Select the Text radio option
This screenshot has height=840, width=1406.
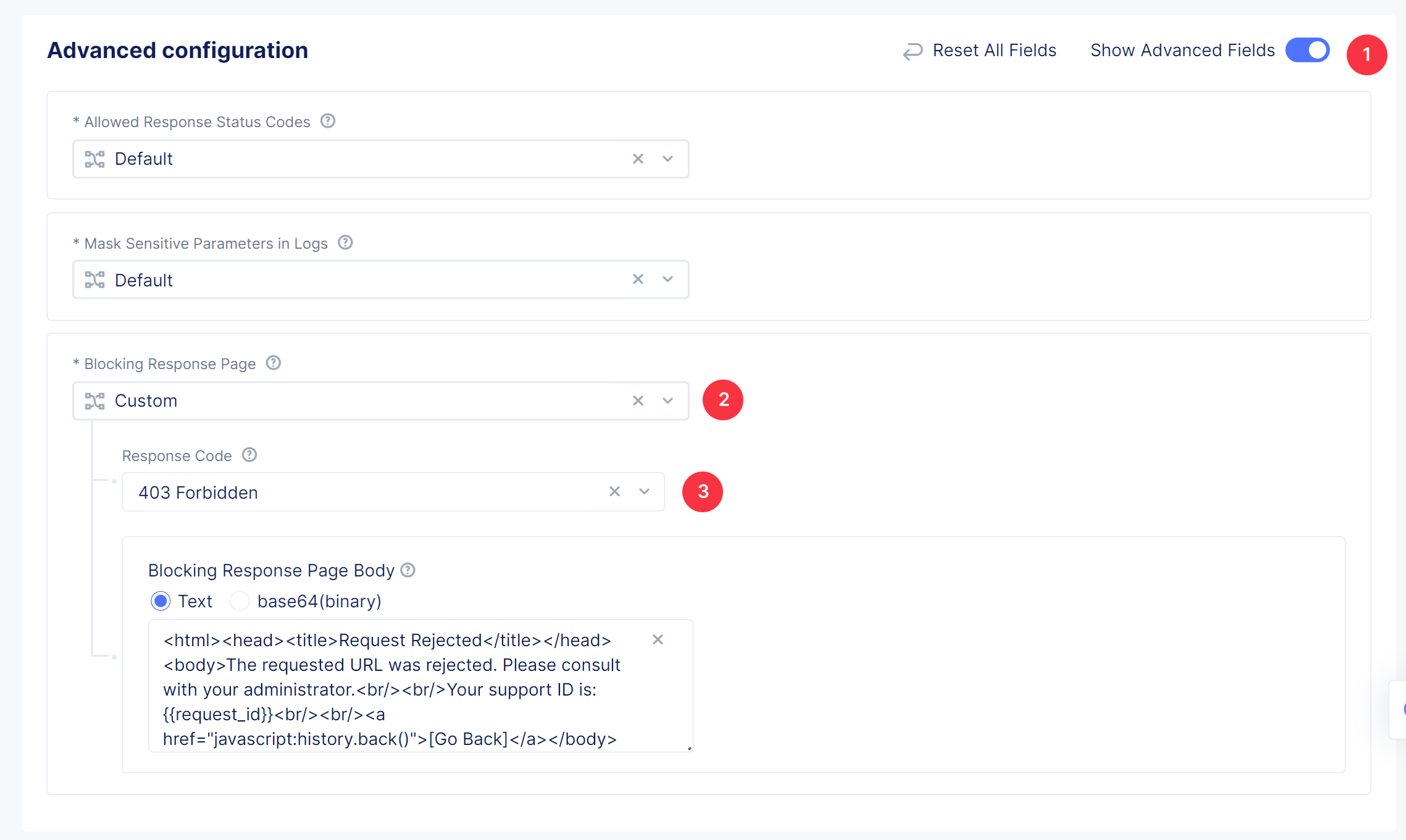click(161, 601)
